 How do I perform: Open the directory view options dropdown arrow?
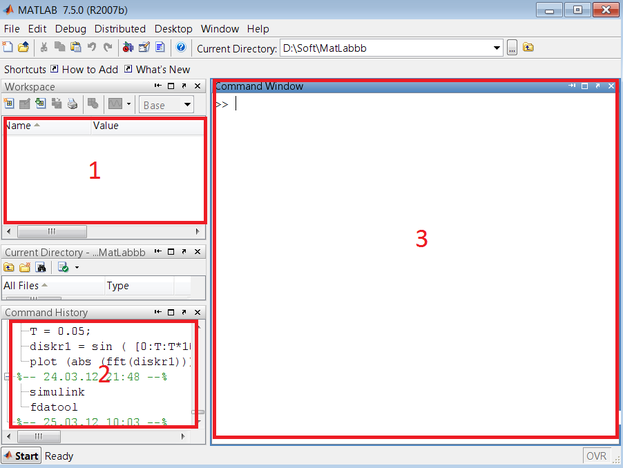click(77, 267)
